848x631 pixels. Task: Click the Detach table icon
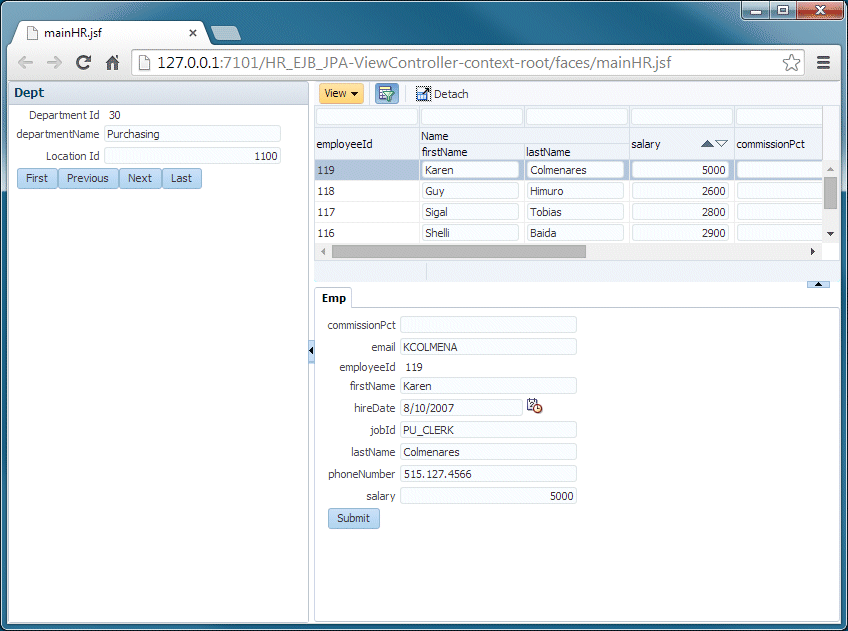pos(423,94)
